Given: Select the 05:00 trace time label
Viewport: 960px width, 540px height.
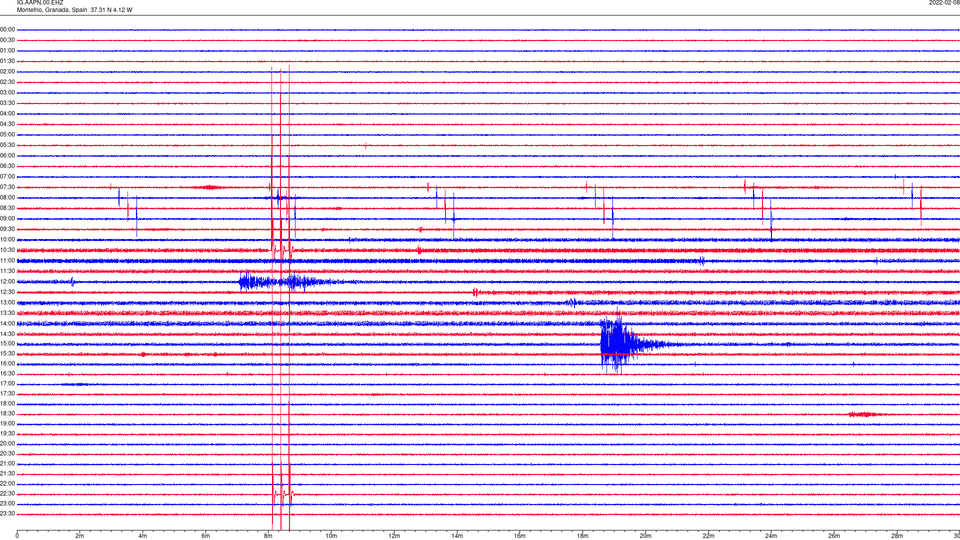Looking at the screenshot, I should (7, 135).
